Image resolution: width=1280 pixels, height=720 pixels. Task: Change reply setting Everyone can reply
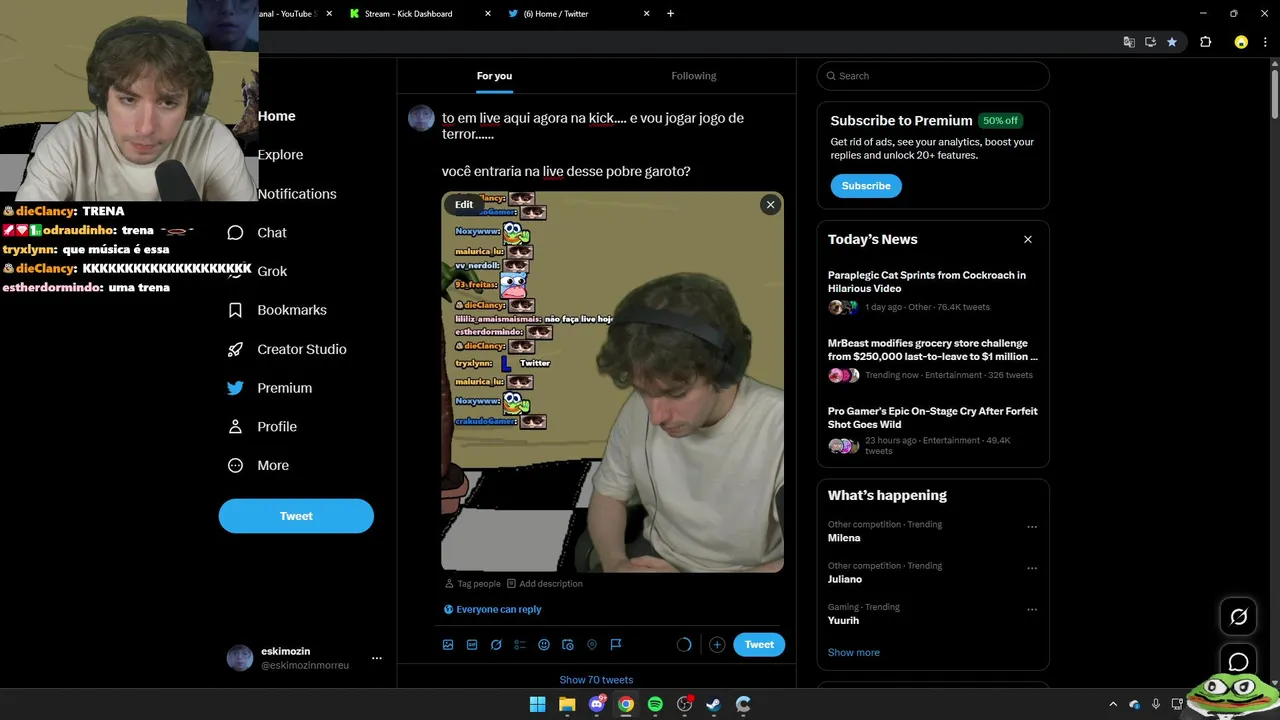[493, 609]
